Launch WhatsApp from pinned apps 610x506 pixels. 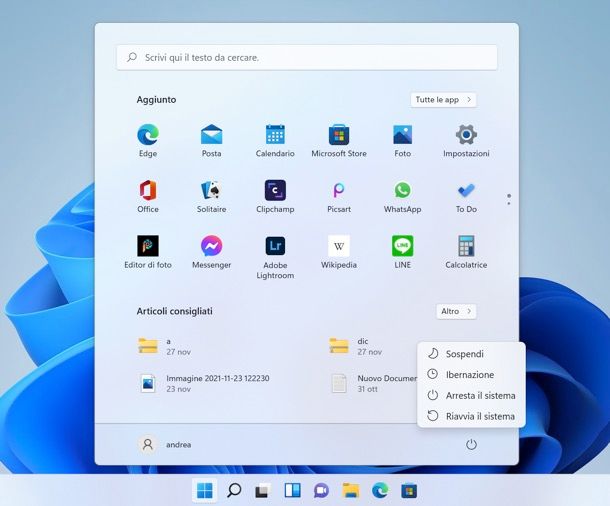pyautogui.click(x=402, y=196)
